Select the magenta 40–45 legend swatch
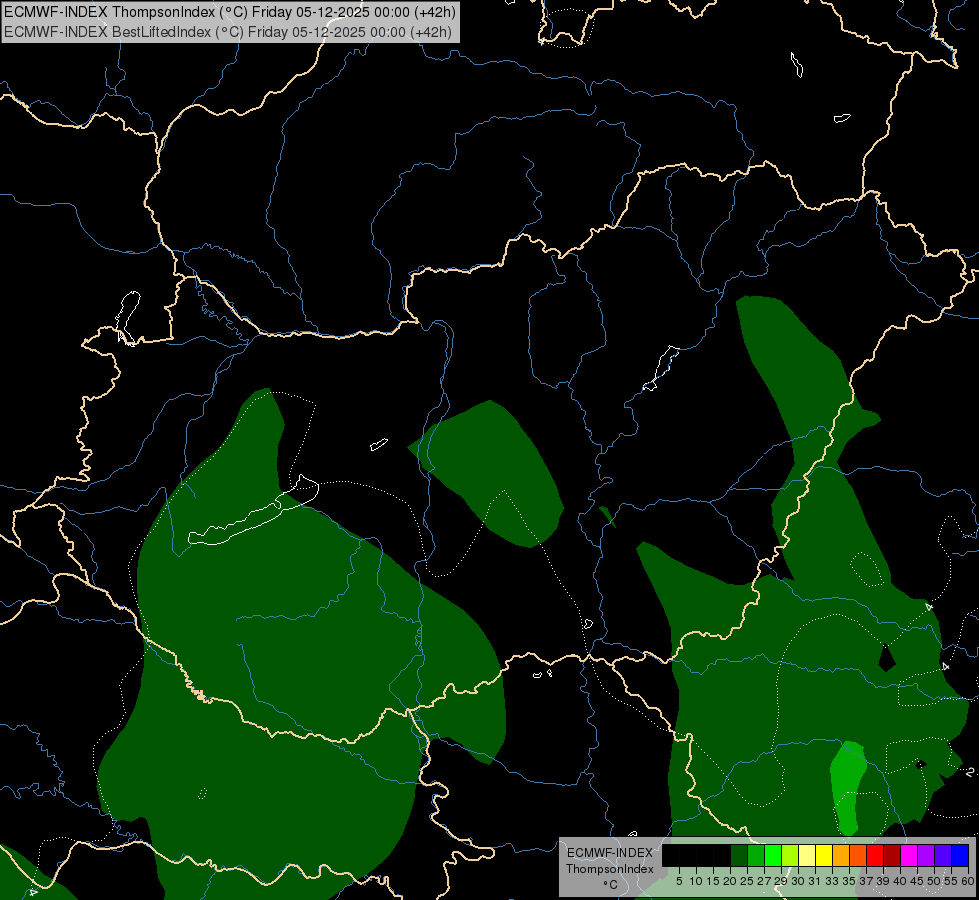Viewport: 979px width, 900px height. (909, 855)
